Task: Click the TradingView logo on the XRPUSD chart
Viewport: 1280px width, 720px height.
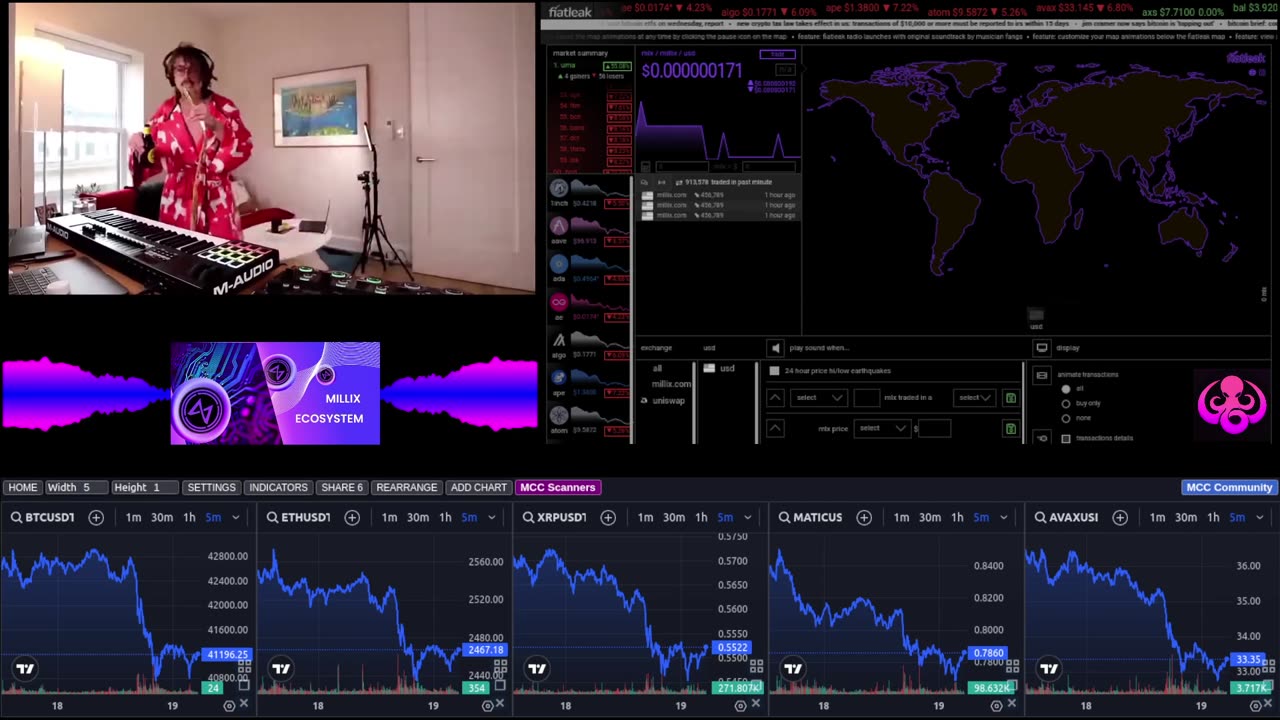Action: [537, 668]
